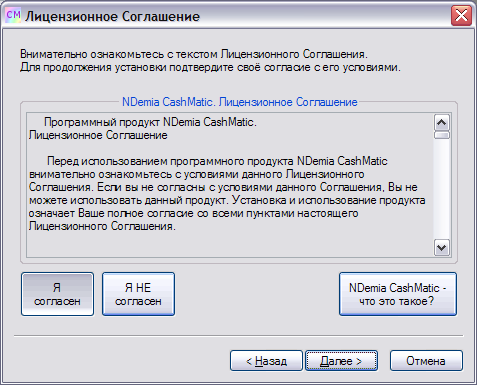This screenshot has width=477, height=385.
Task: Go back with the '< Назад' button
Action: pos(266,361)
